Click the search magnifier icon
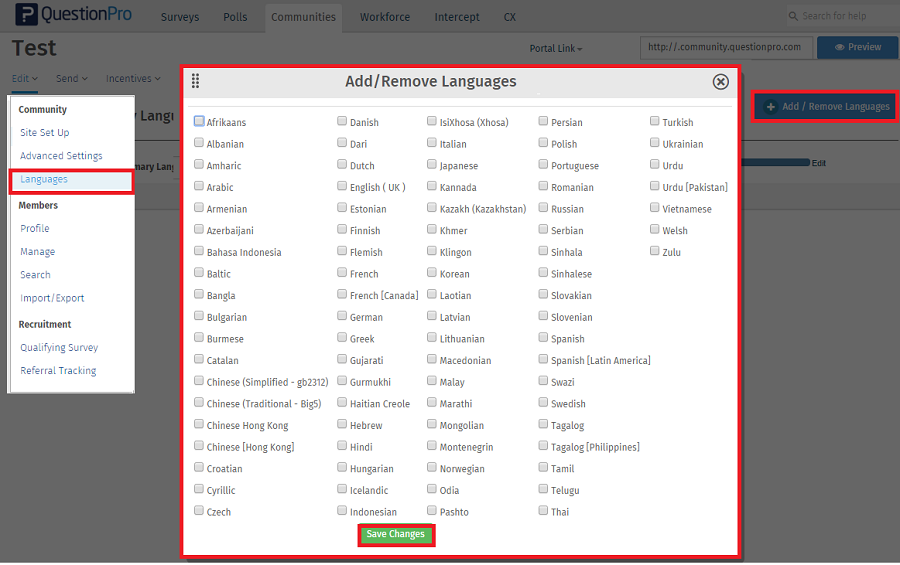 click(793, 16)
